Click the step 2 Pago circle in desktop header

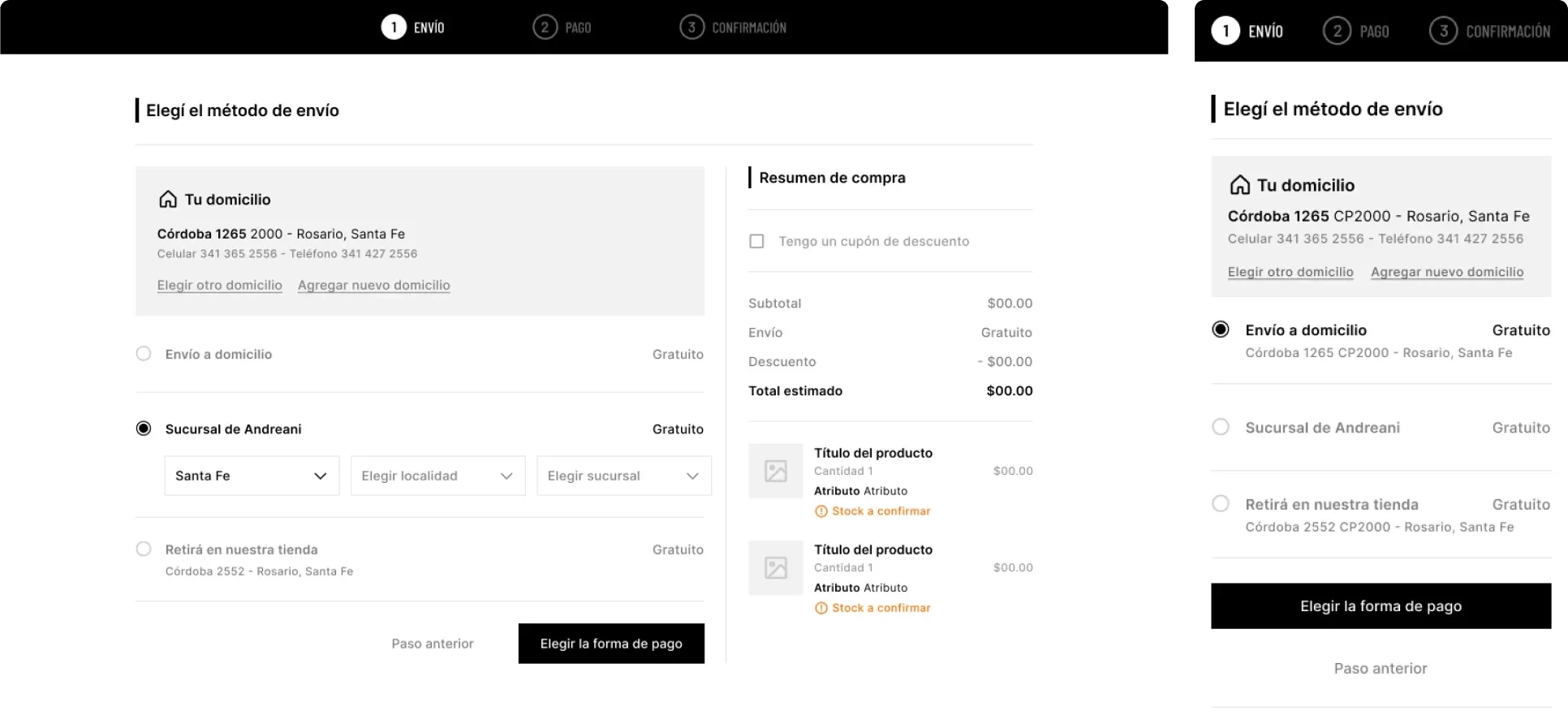[545, 28]
